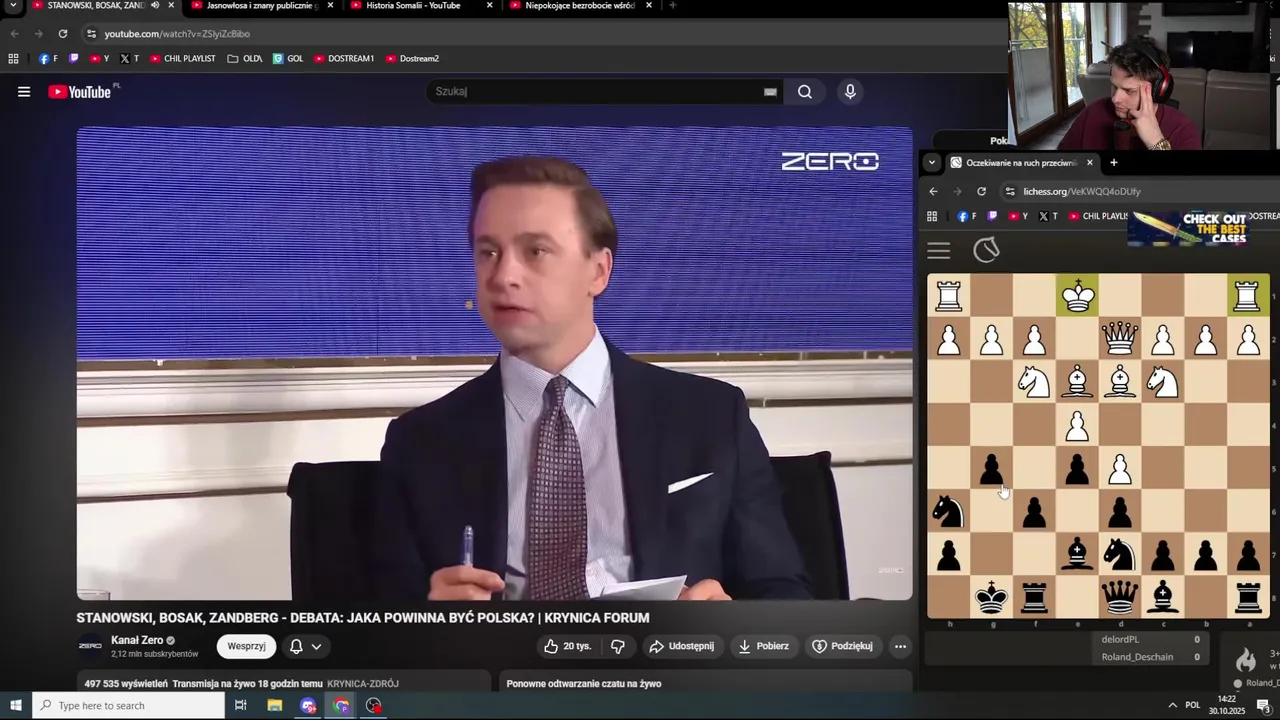The height and width of the screenshot is (720, 1280).
Task: Expand the tab search dropdown in main browser
Action: click(x=13, y=6)
